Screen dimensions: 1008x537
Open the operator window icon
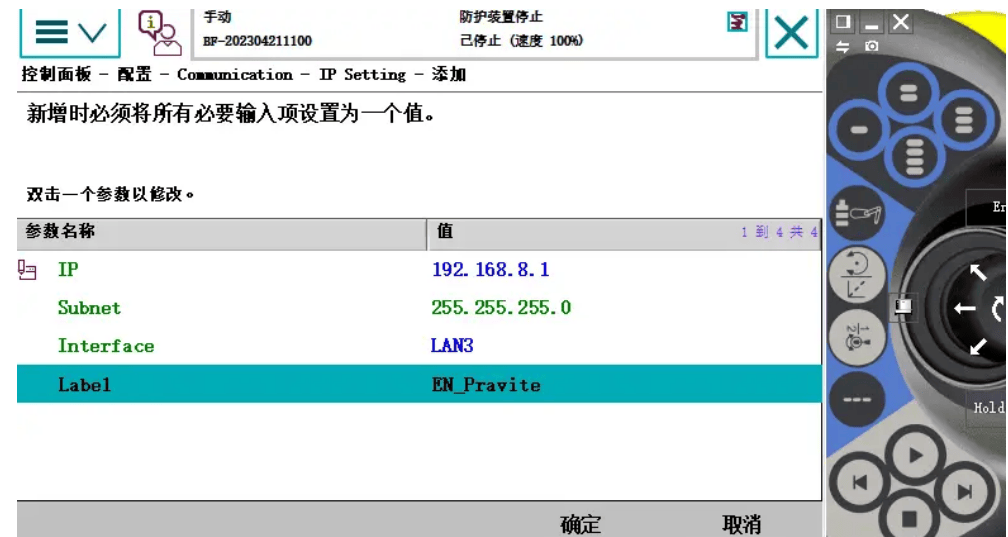159,34
